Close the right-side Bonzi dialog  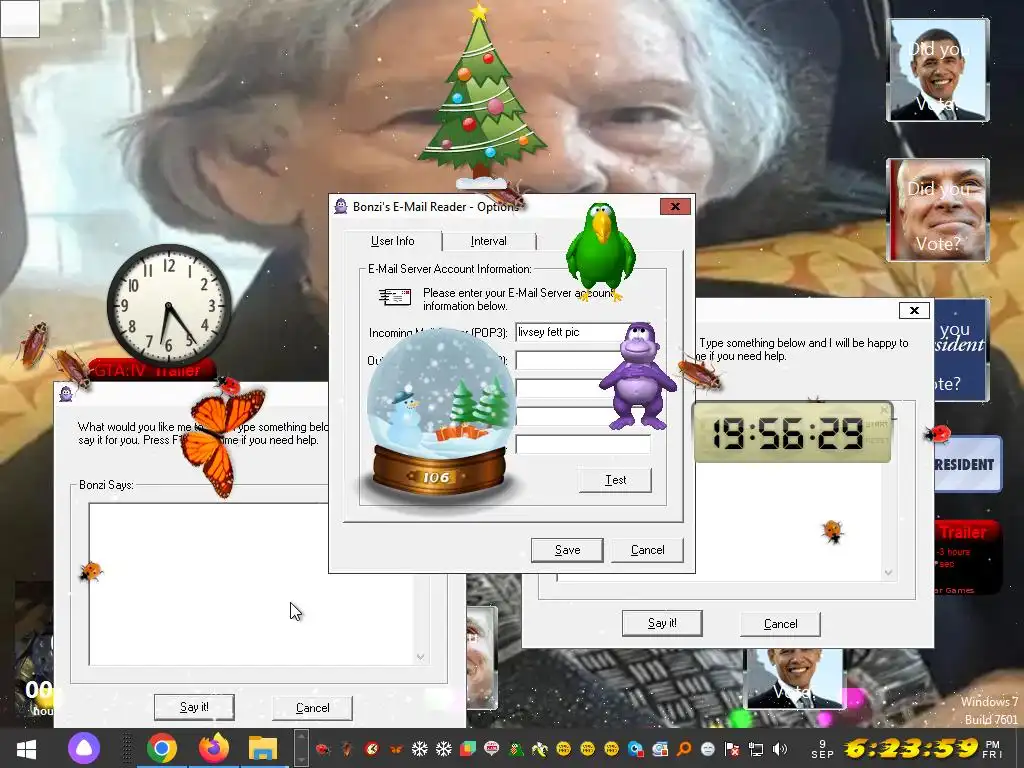[x=914, y=310]
